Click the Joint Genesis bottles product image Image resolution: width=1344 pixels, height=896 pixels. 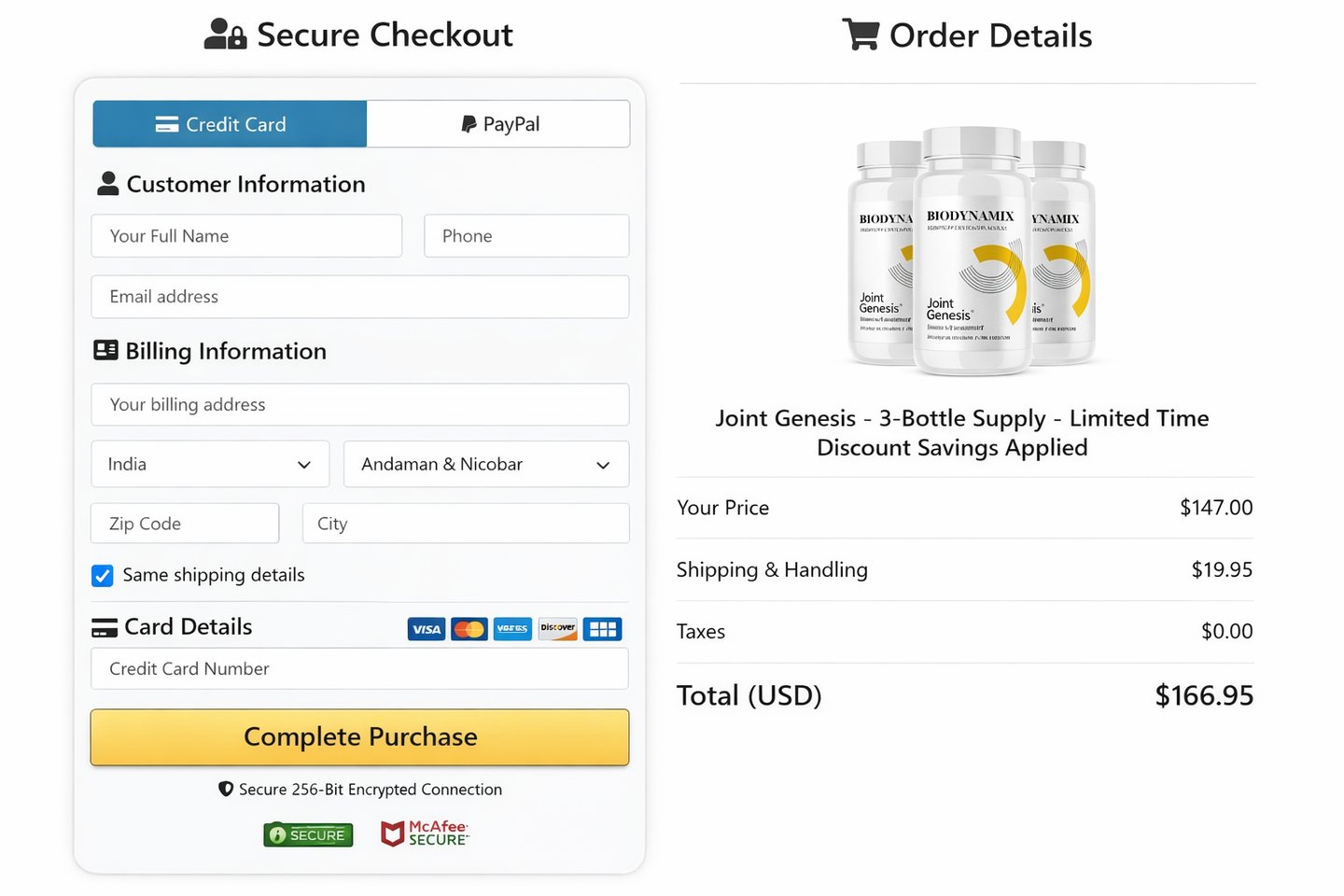(971, 250)
